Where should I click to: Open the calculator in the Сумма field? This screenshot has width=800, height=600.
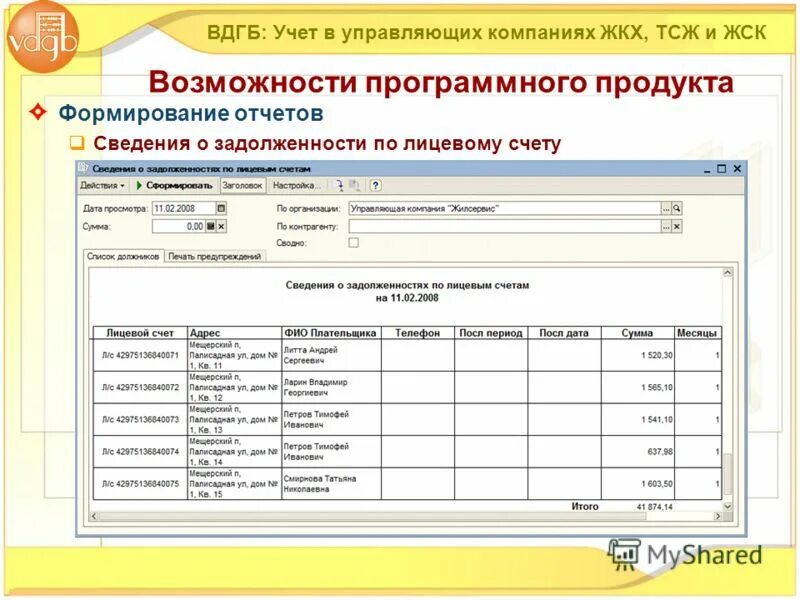[x=210, y=225]
